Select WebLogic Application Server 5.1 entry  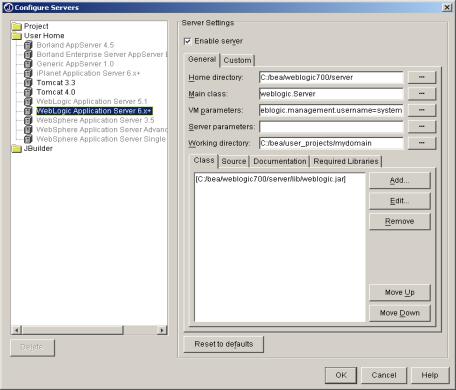[92, 101]
